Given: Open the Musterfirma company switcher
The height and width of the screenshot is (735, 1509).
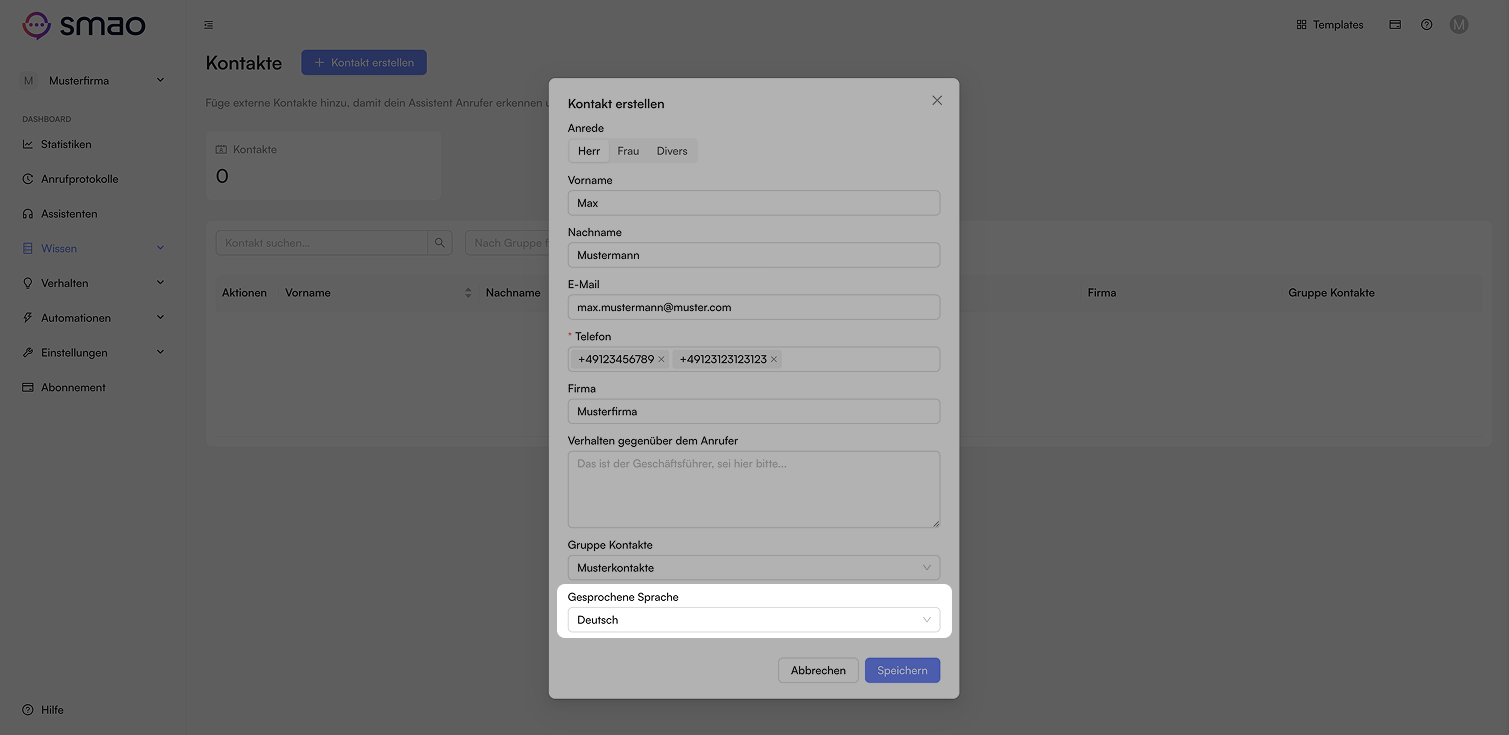Looking at the screenshot, I should point(93,81).
